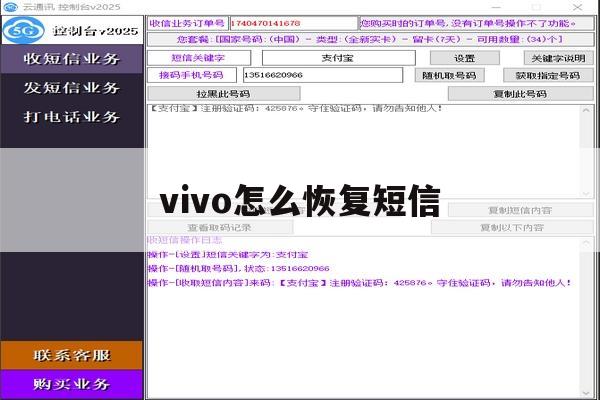Open the 收短信业务 section

[x=72, y=59]
